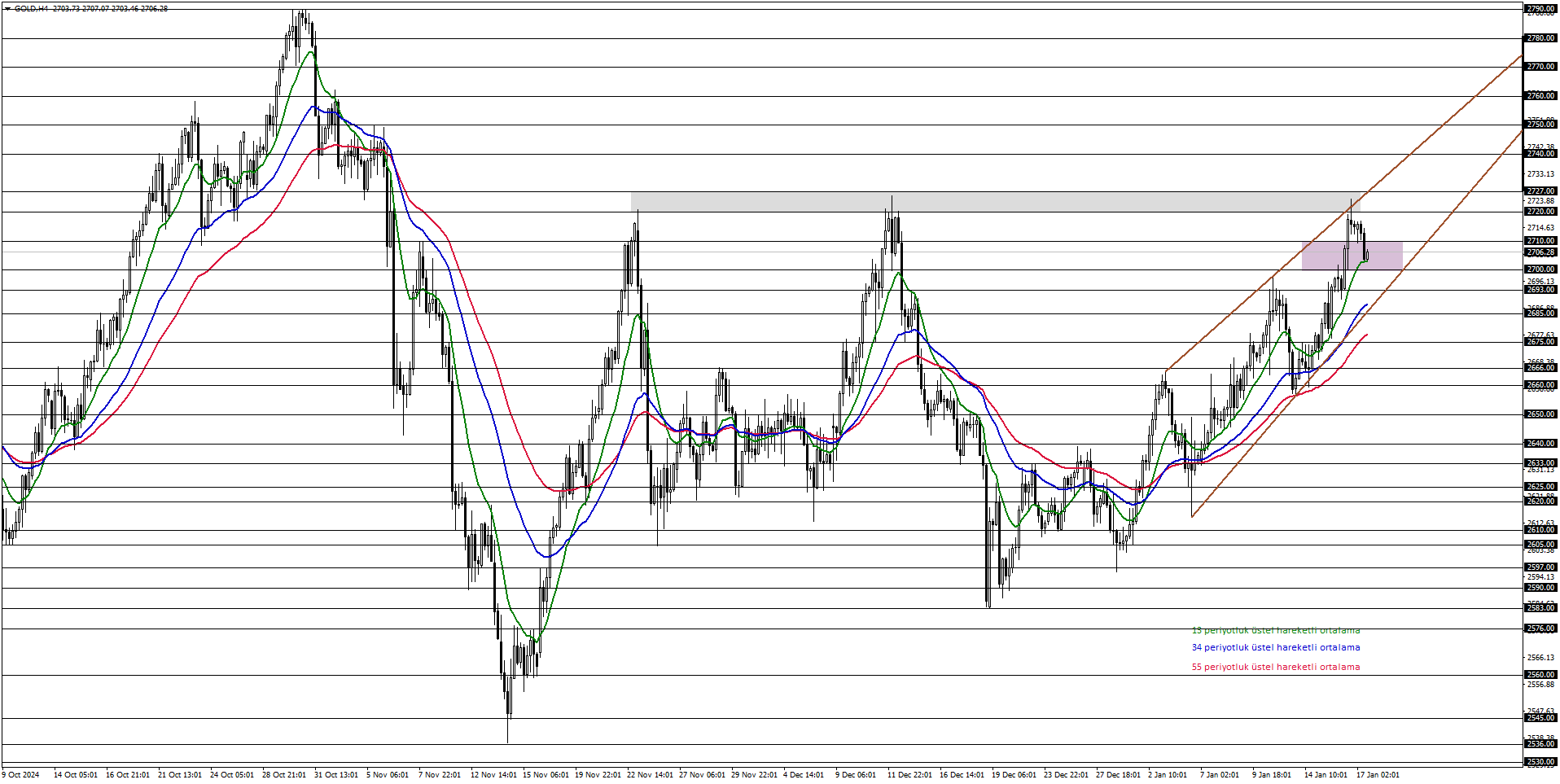Click the 2640.00 price level label
Screen dimensions: 1560x784
coord(1541,444)
